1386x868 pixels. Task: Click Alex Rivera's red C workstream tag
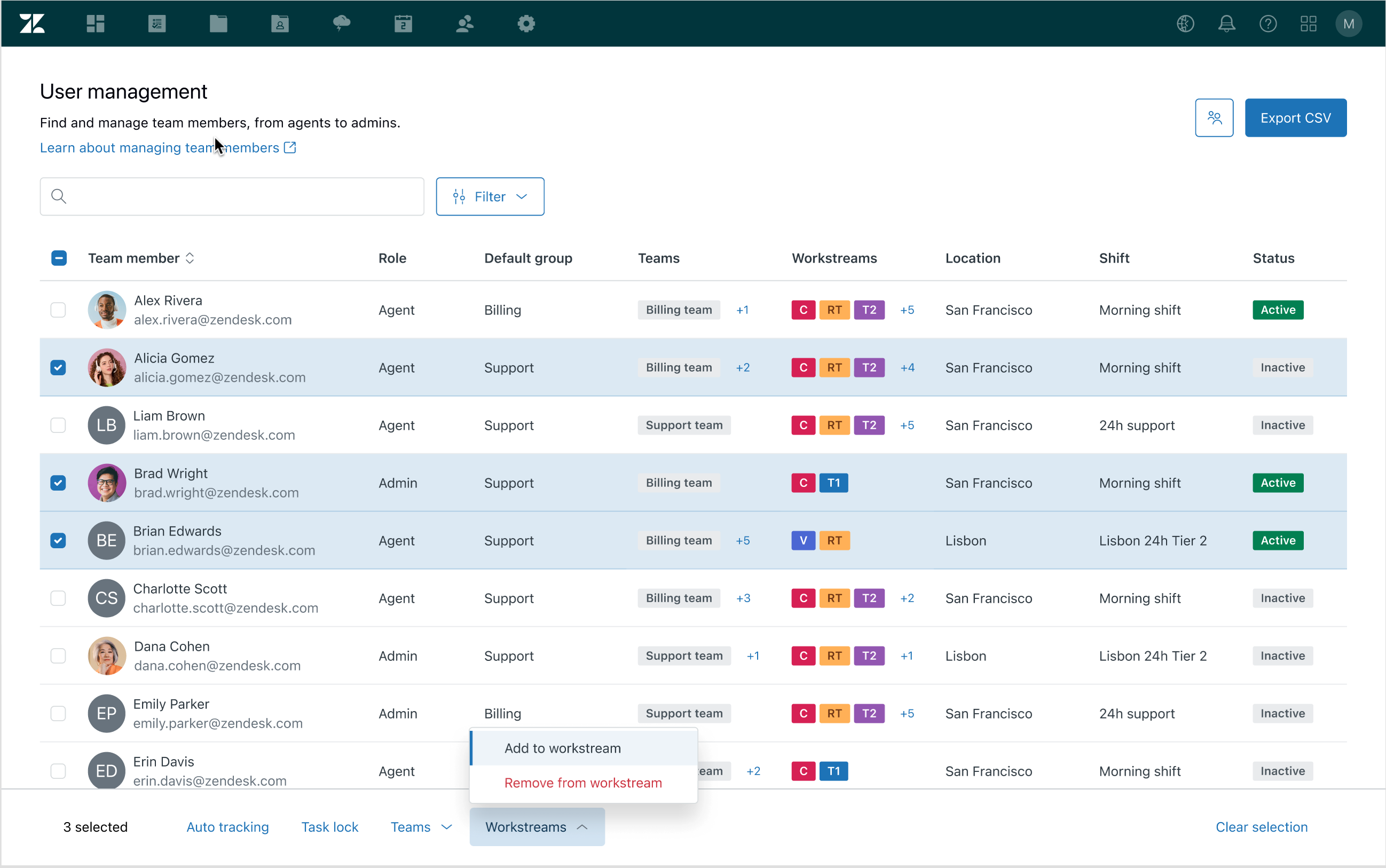click(x=803, y=310)
